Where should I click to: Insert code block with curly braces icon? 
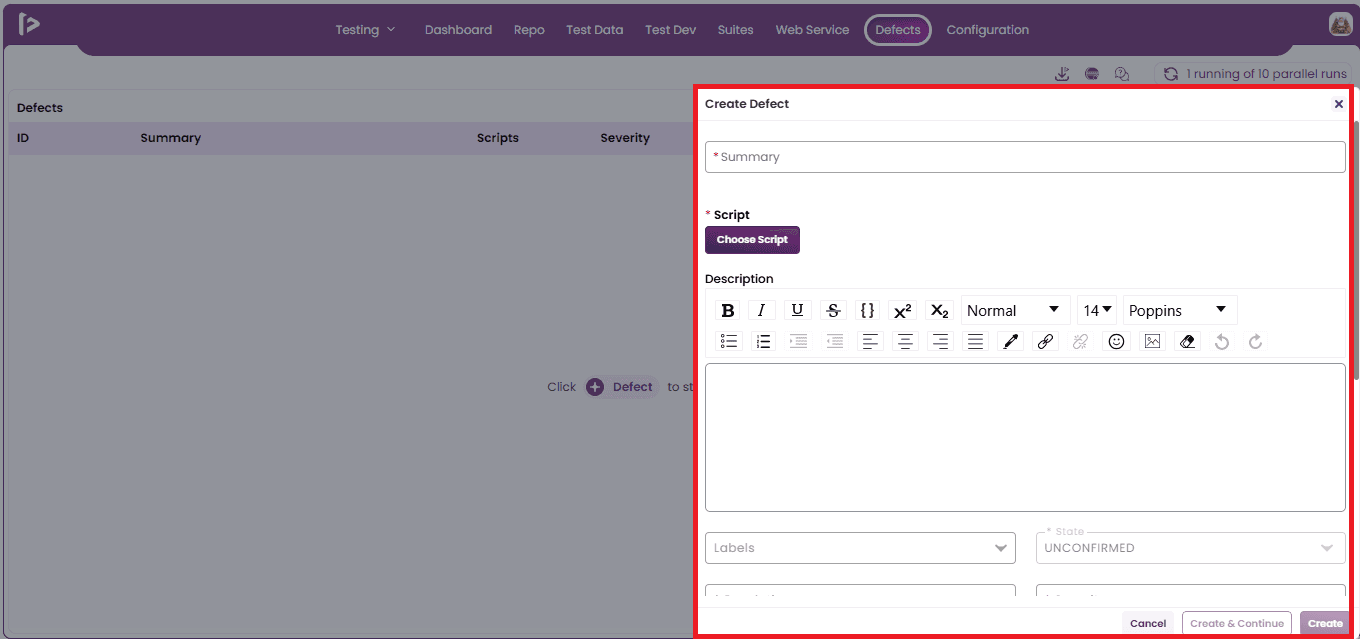pyautogui.click(x=868, y=310)
